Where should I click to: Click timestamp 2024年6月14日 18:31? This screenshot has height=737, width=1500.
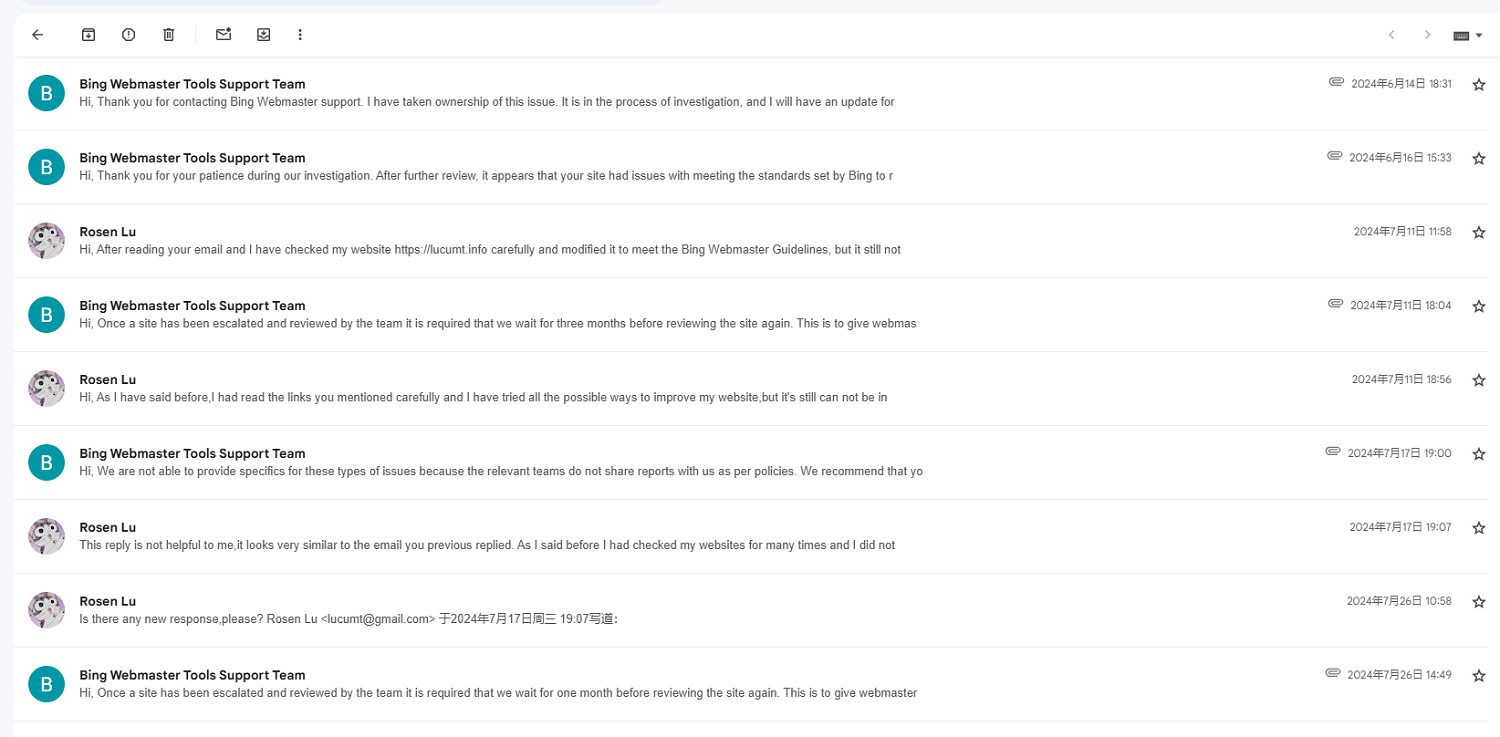click(x=1401, y=84)
